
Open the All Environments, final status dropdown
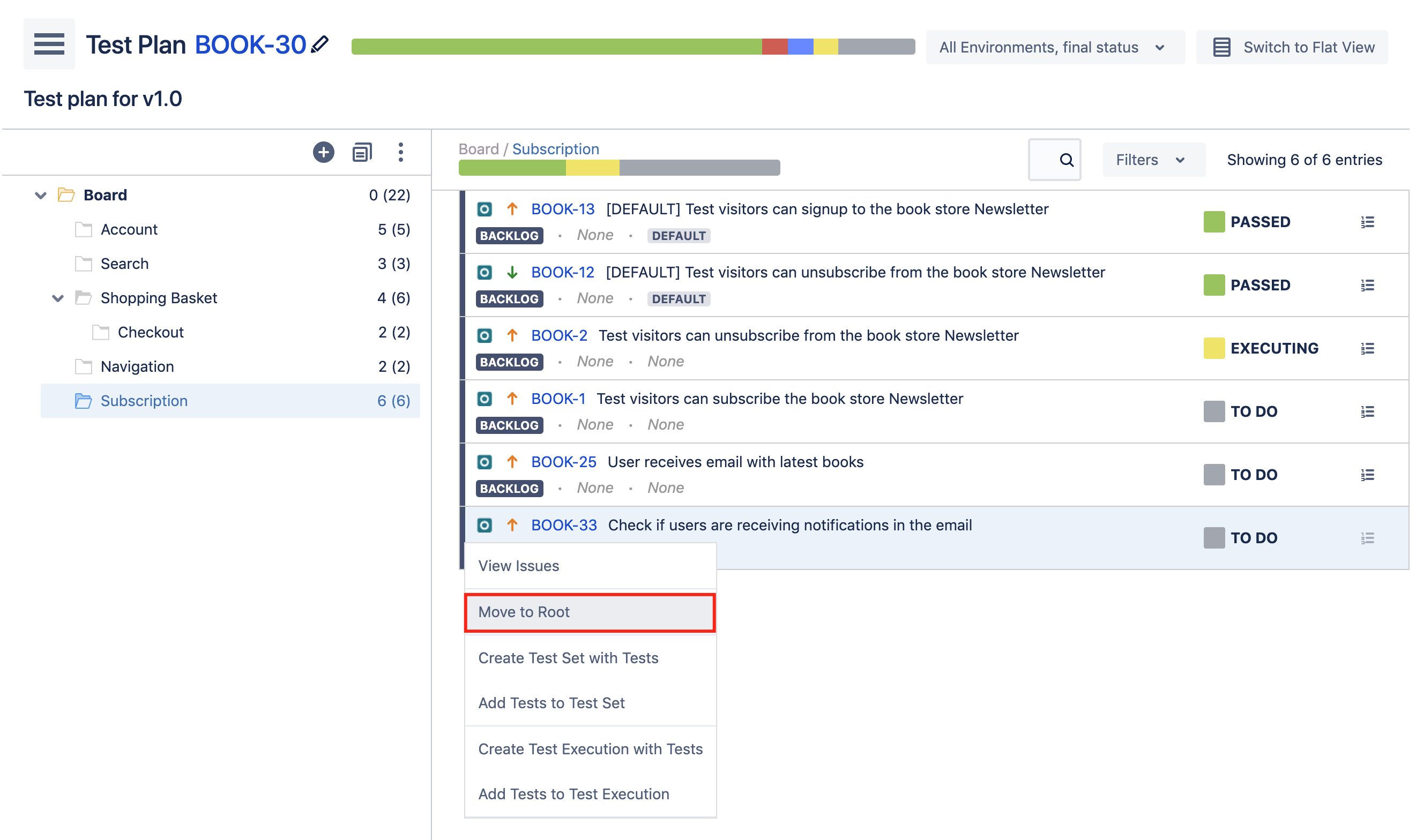(x=1055, y=47)
